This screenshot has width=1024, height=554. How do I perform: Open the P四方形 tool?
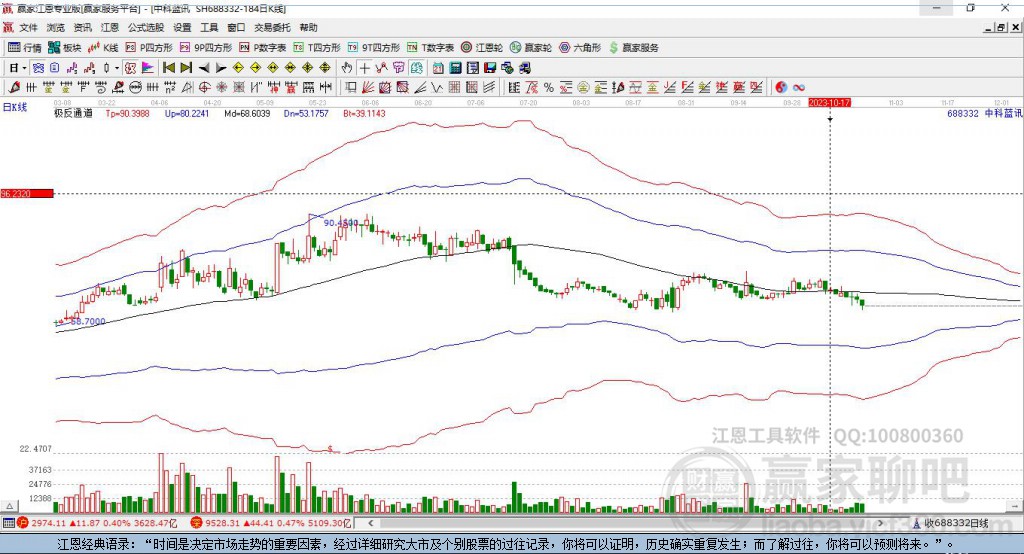[149, 48]
